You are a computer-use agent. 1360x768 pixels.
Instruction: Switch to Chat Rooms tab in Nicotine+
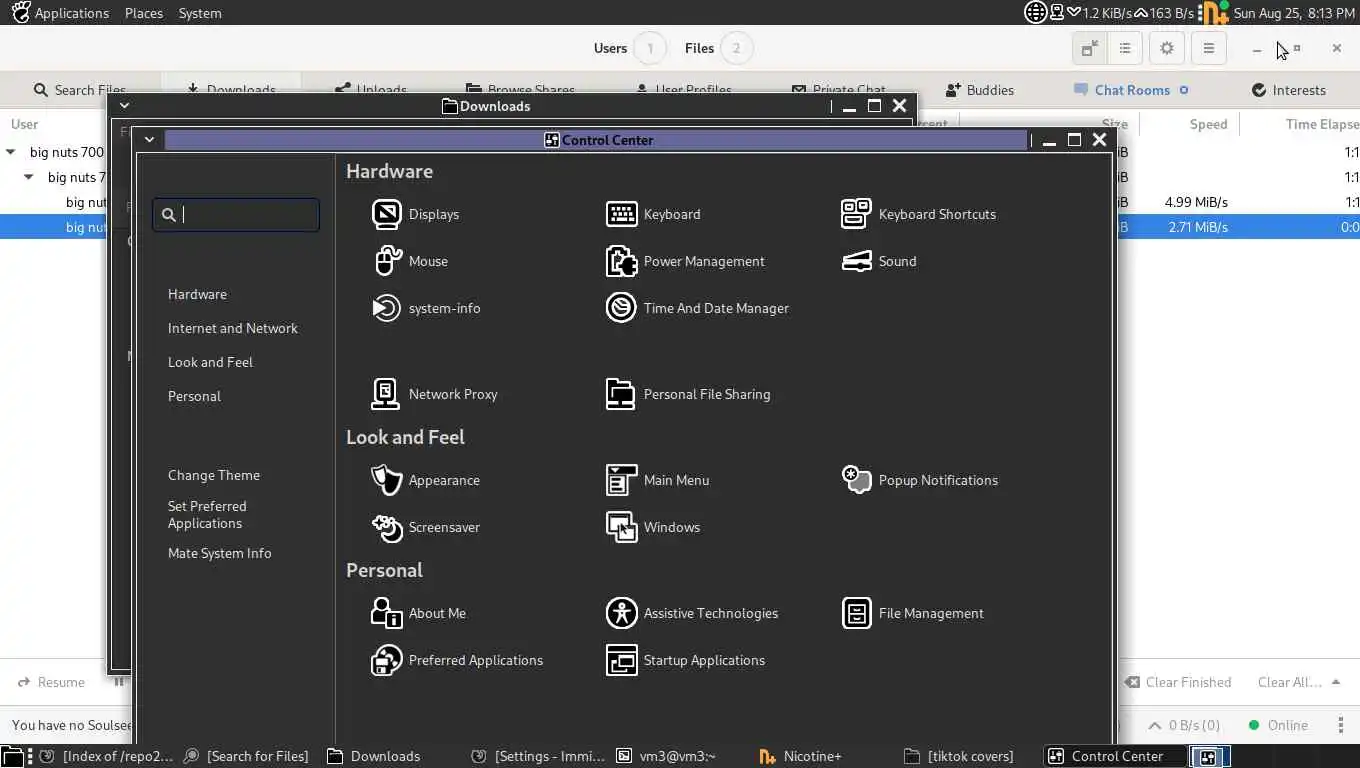1131,90
